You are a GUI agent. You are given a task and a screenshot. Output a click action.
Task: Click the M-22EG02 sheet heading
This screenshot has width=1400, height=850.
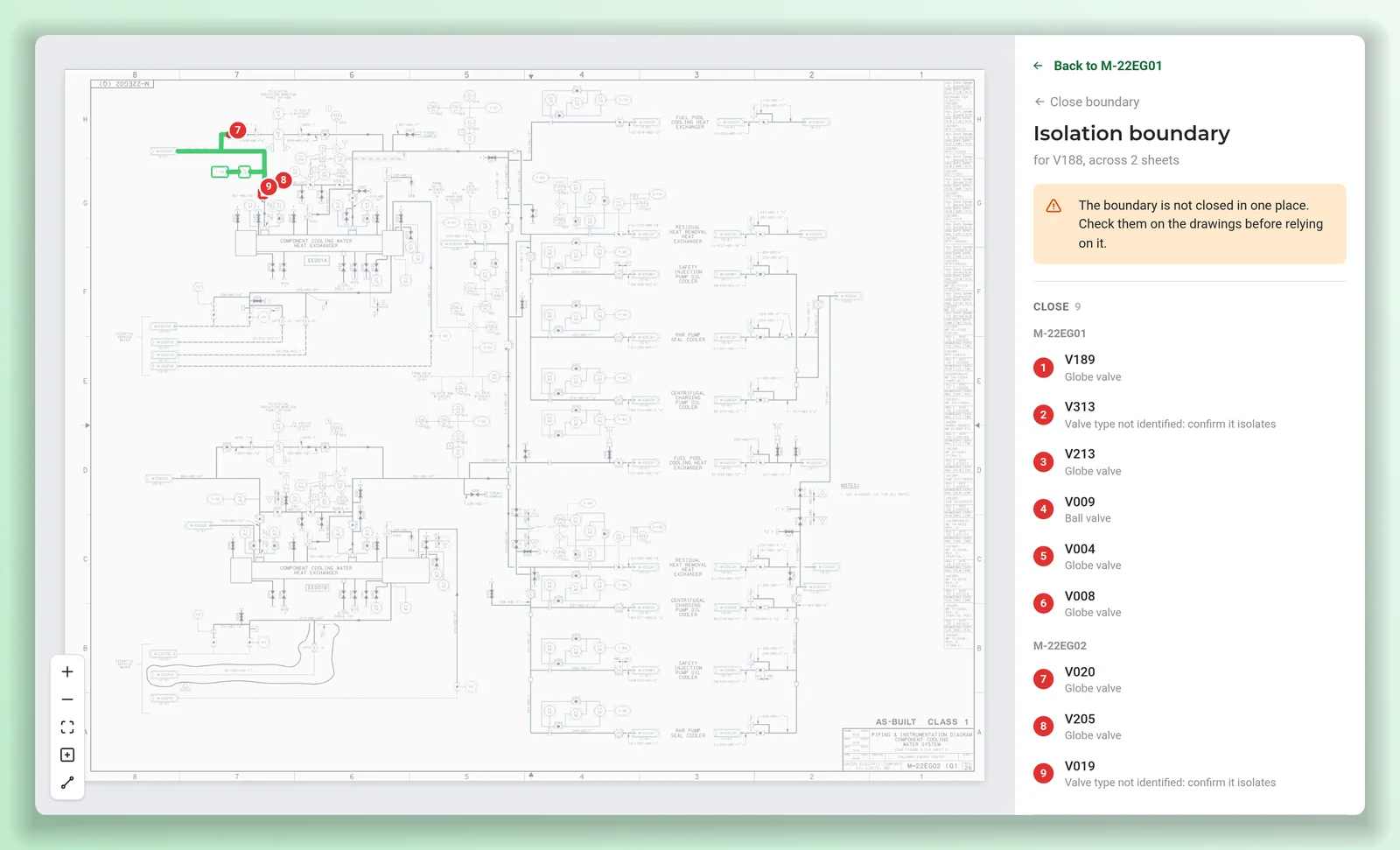(1060, 646)
